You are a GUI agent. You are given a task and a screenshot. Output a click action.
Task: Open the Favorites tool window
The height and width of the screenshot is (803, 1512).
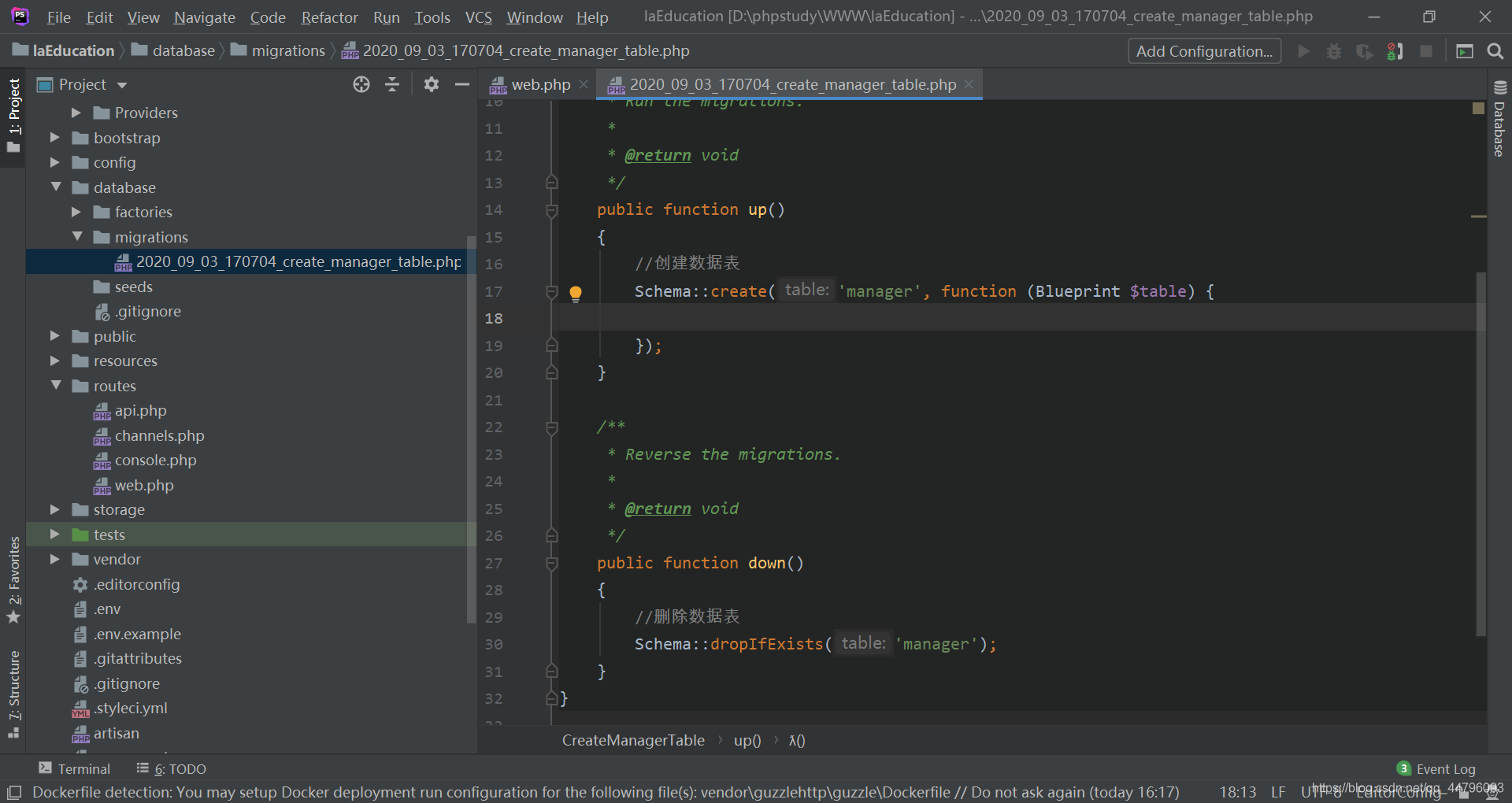click(x=13, y=580)
